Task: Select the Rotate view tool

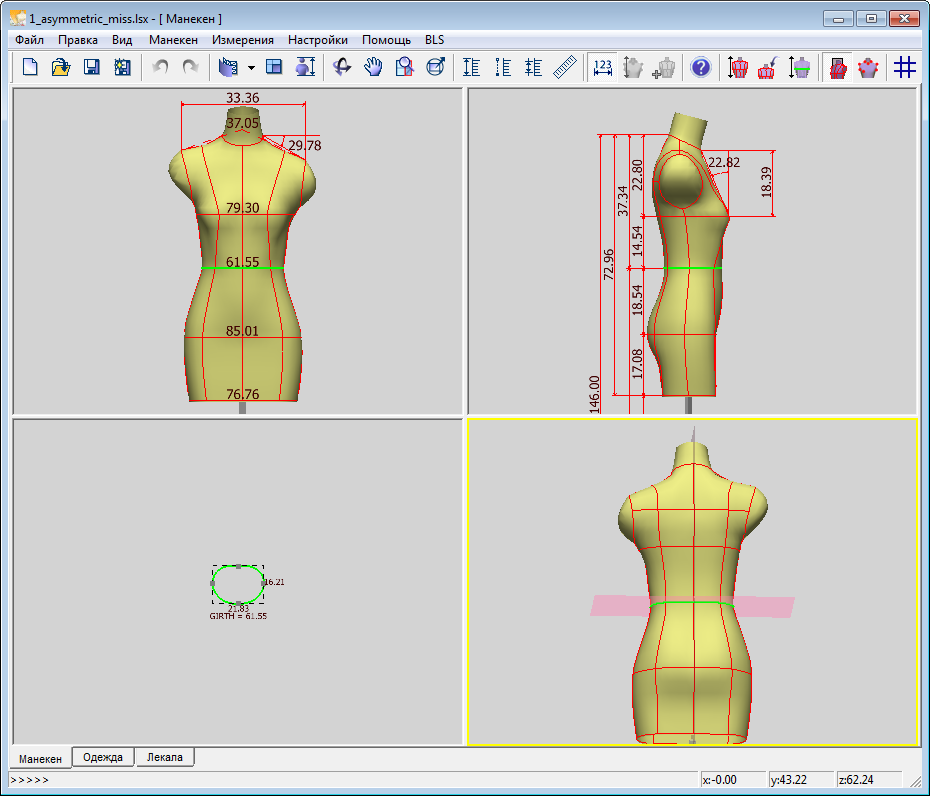Action: coord(342,67)
